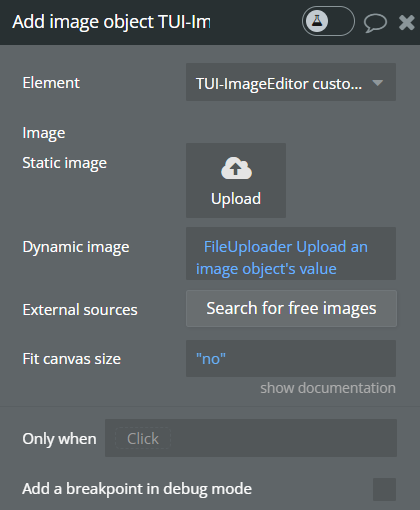Click the Static image label
The image size is (420, 510).
65,163
